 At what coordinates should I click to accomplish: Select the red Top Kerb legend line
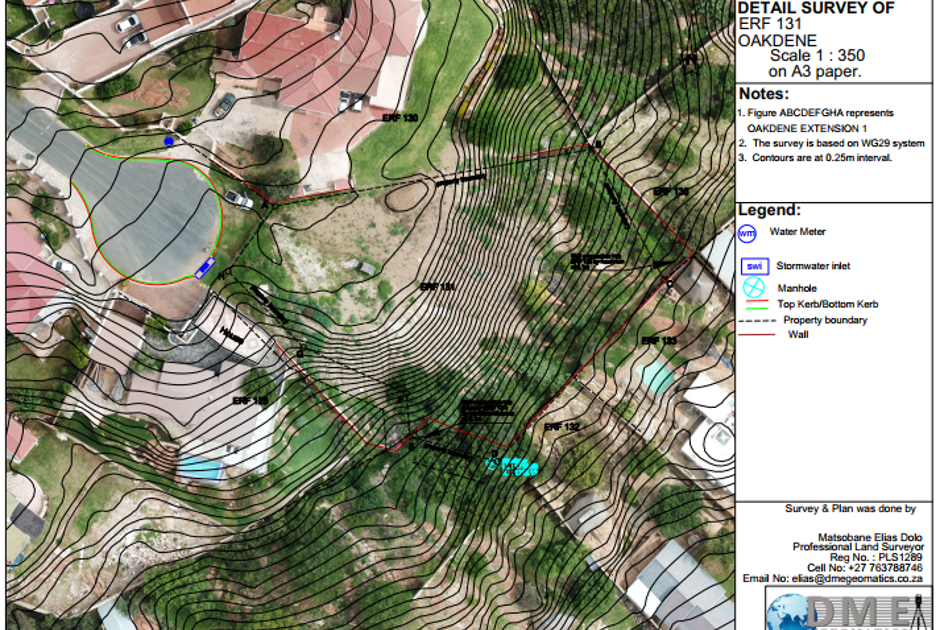click(757, 302)
